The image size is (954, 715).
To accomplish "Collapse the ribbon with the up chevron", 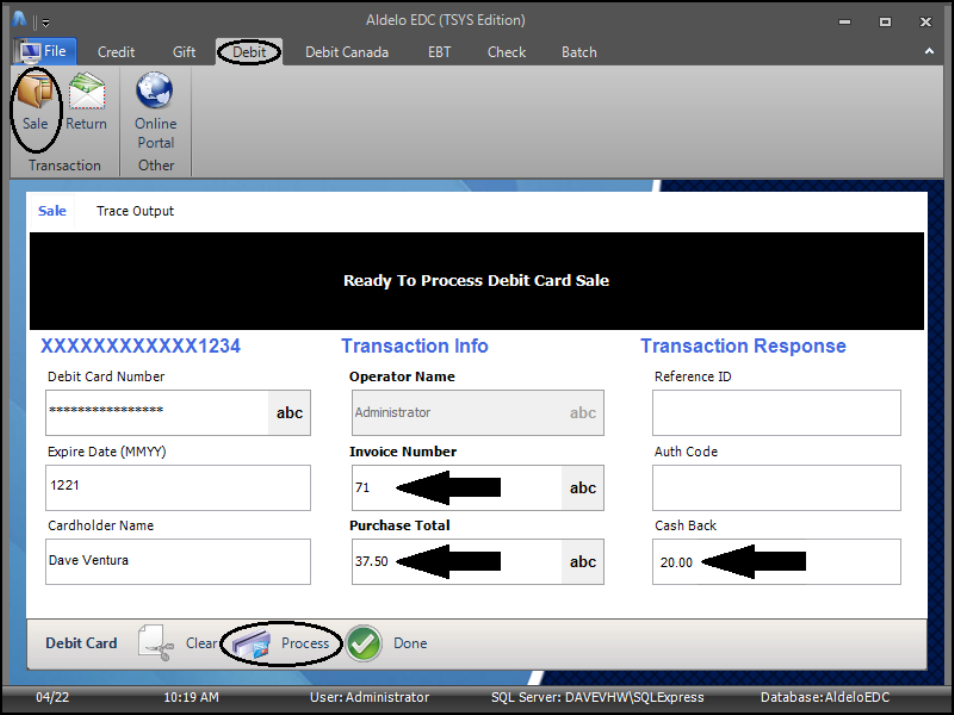I will coord(929,52).
